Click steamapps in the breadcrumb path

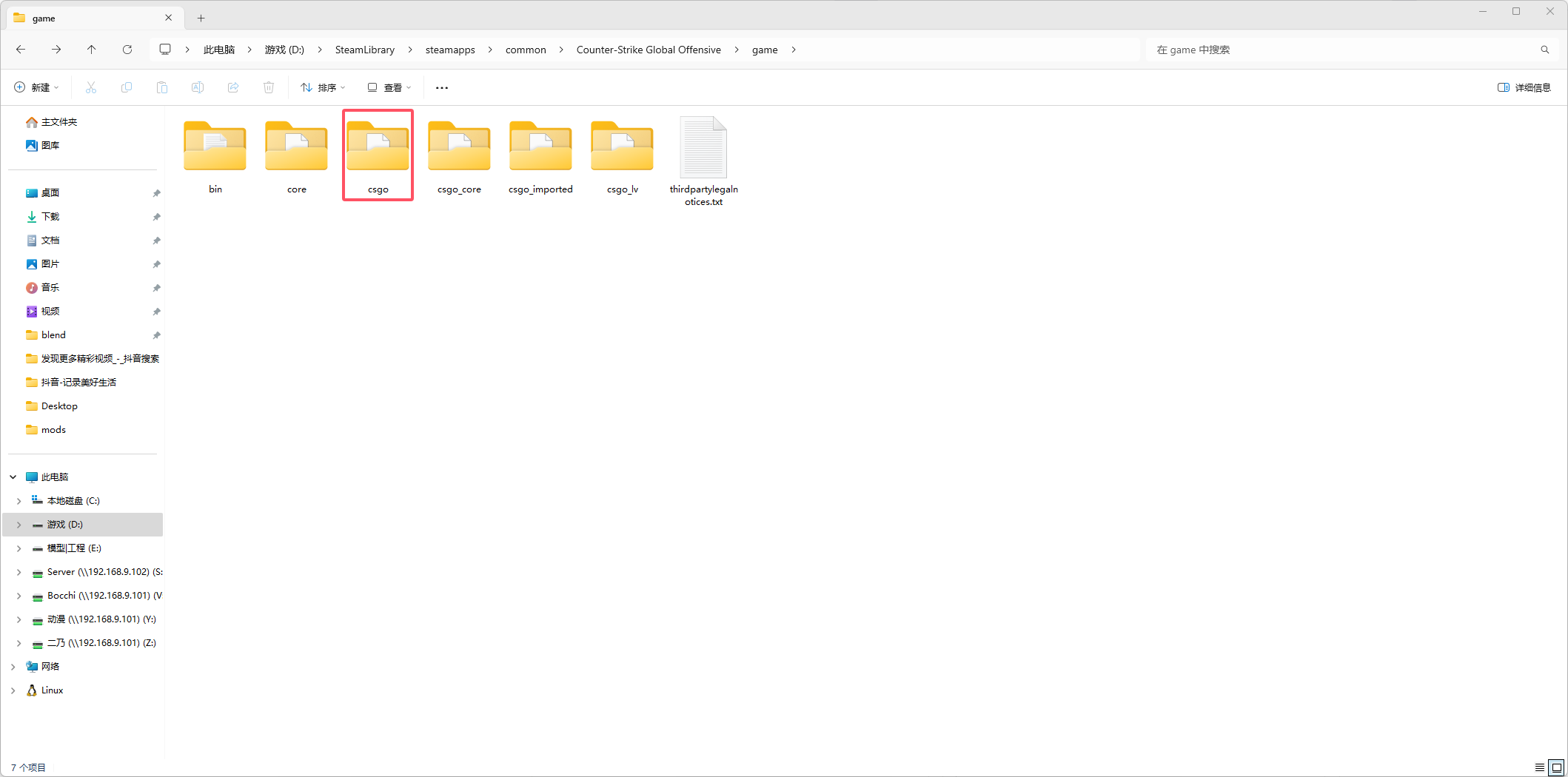pos(450,50)
